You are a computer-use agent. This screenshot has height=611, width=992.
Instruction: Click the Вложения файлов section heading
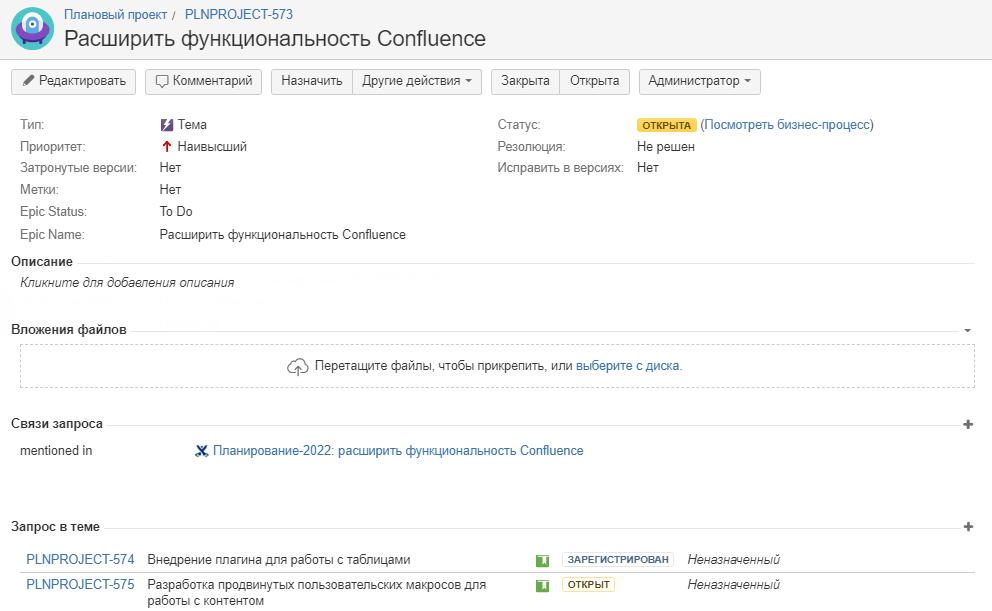[69, 330]
